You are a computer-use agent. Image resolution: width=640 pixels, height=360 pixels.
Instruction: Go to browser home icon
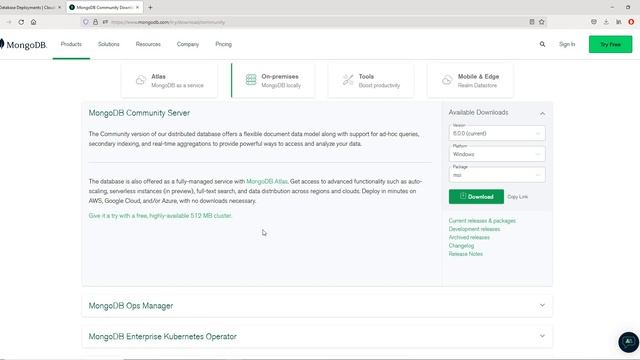point(33,22)
